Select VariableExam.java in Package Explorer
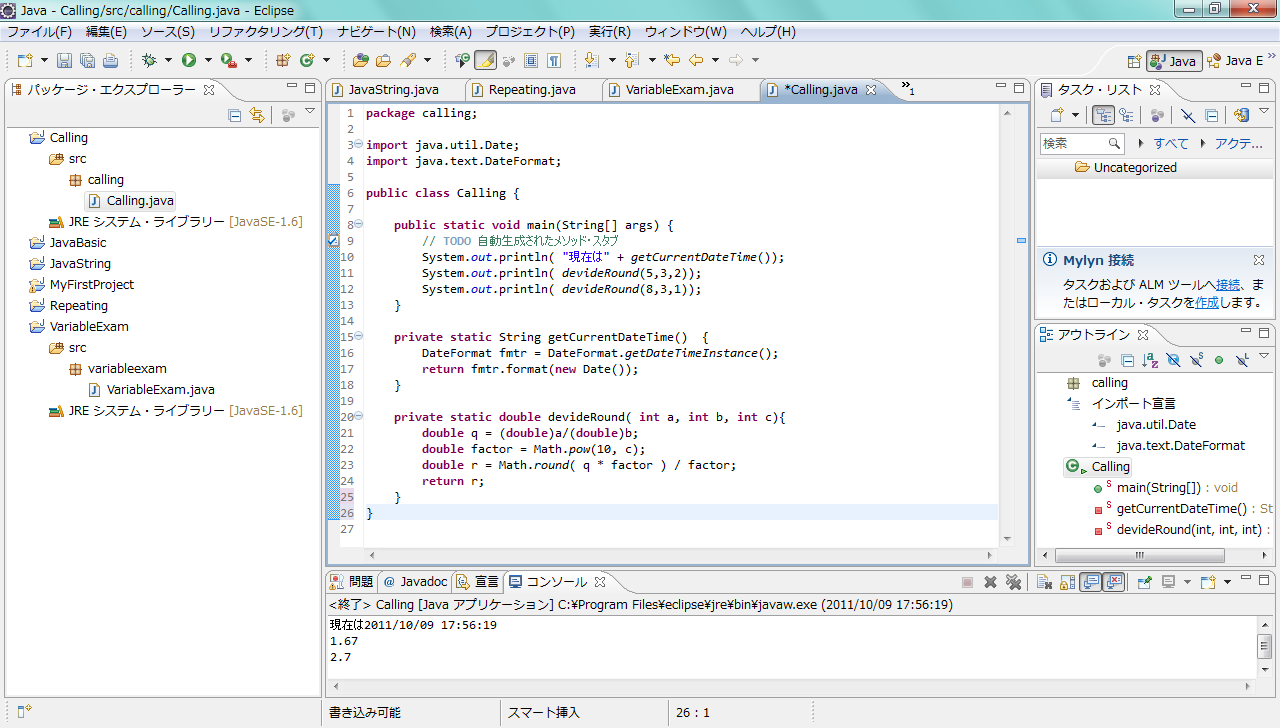This screenshot has height=728, width=1280. [x=160, y=390]
